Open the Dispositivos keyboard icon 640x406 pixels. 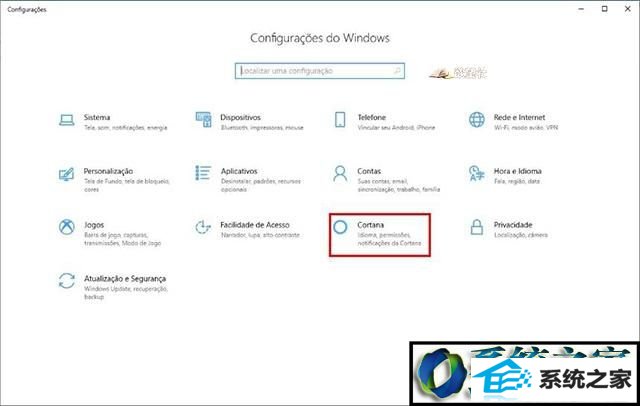(x=203, y=120)
